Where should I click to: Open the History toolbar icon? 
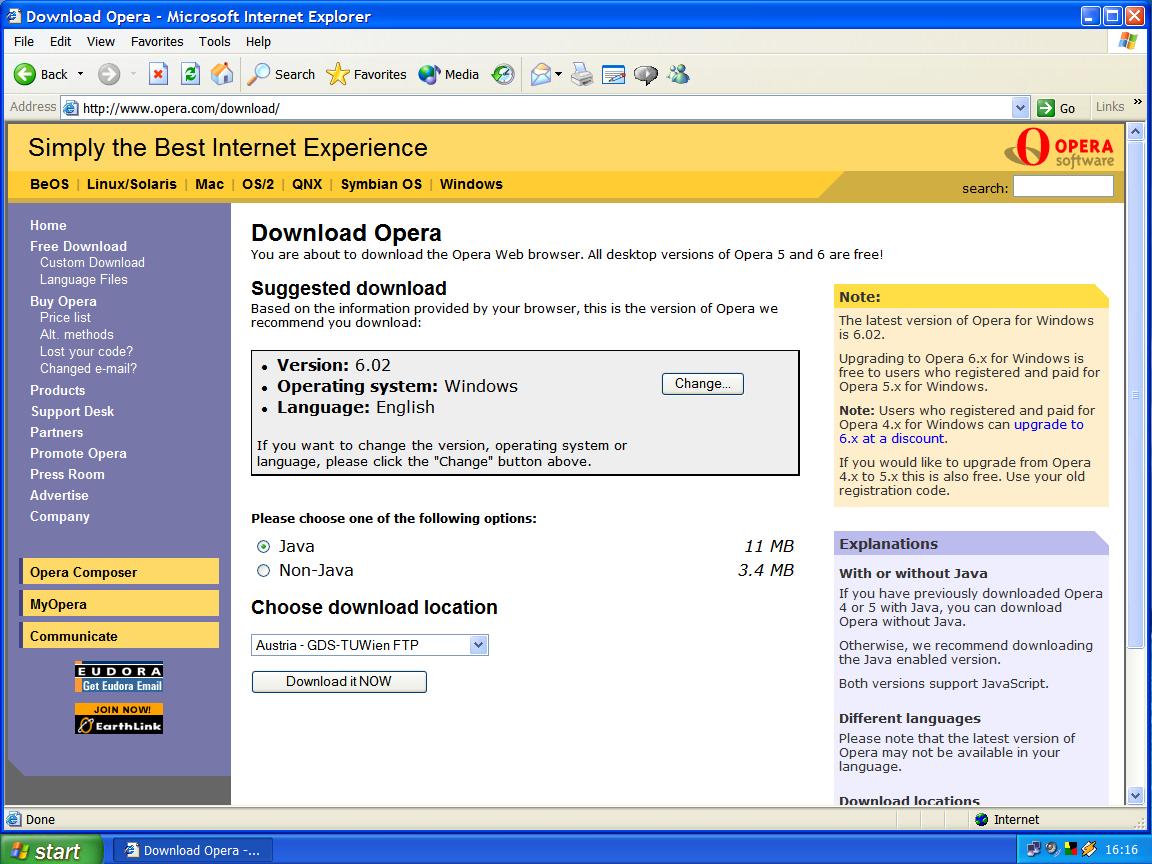503,74
